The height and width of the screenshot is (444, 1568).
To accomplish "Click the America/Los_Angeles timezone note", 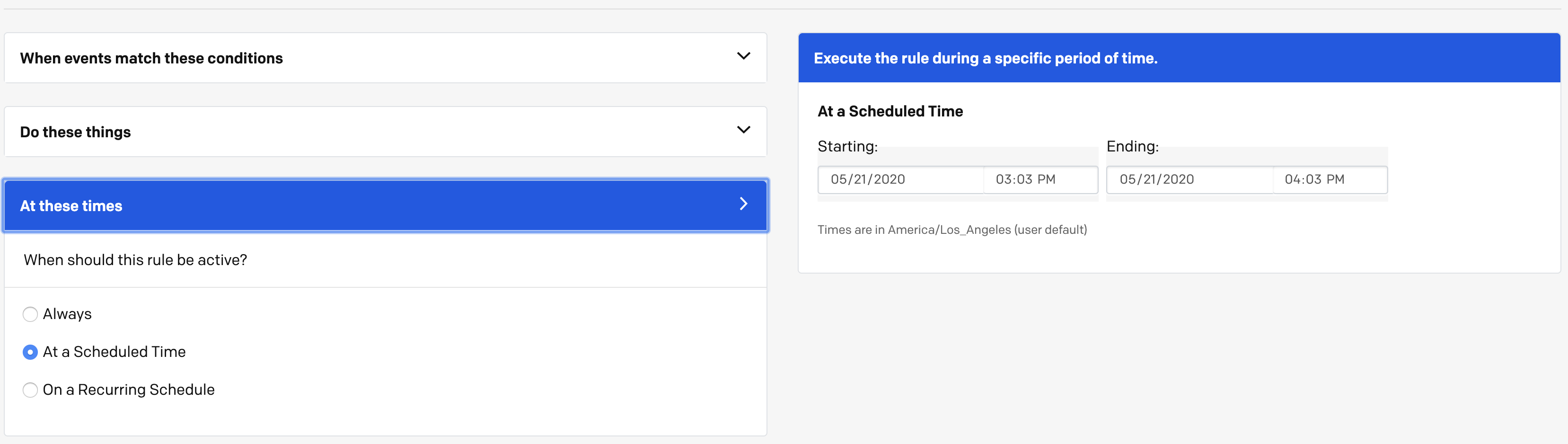I will point(951,230).
